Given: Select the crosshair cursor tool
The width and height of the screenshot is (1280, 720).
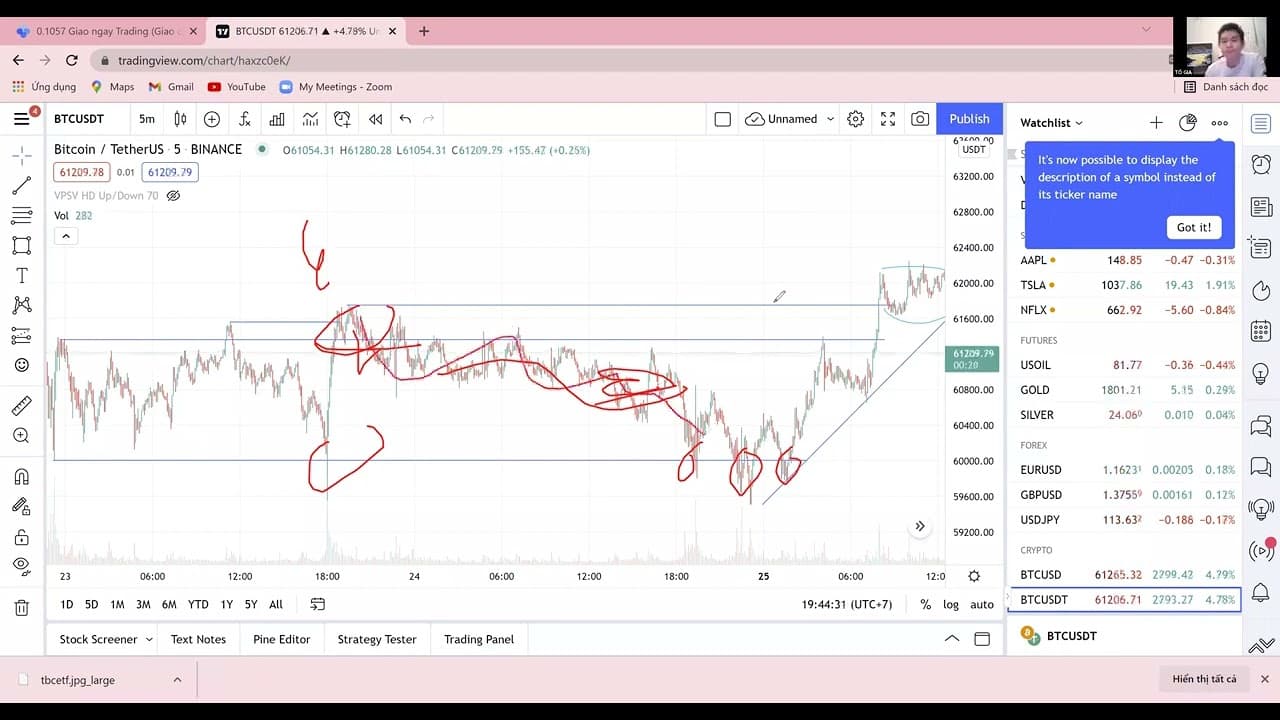Looking at the screenshot, I should tap(21, 155).
